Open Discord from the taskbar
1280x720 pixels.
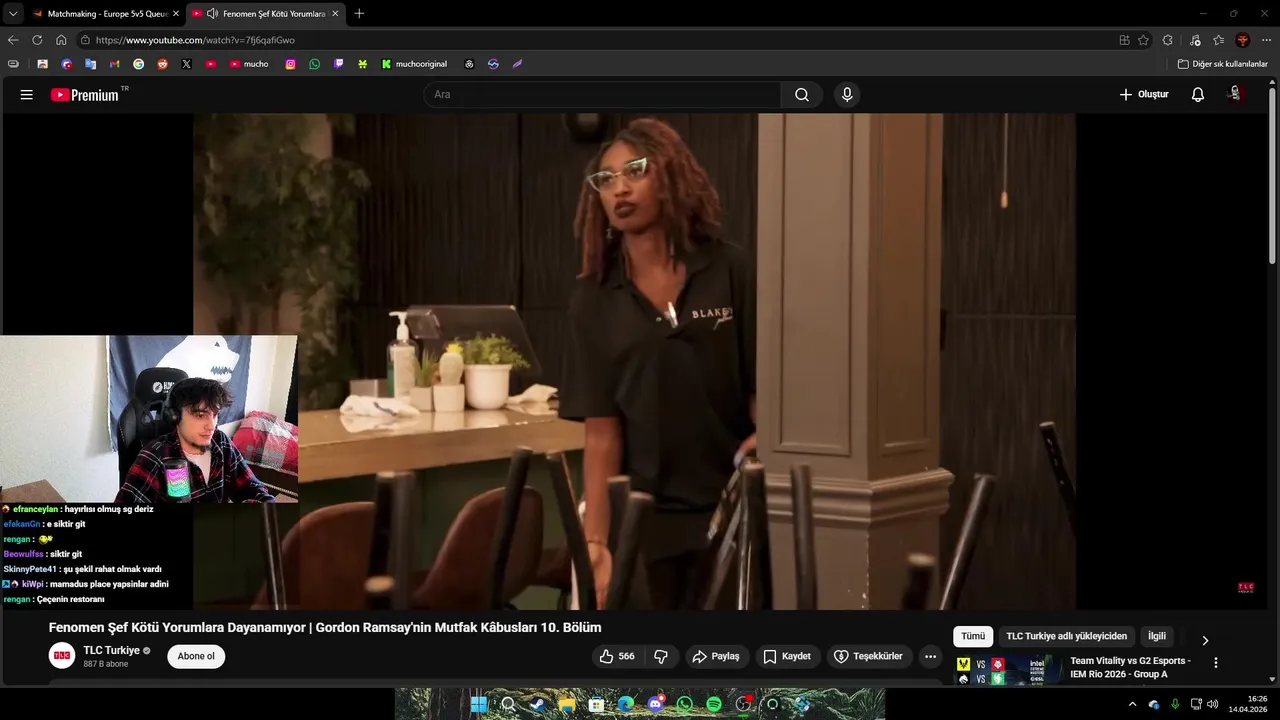tap(655, 704)
